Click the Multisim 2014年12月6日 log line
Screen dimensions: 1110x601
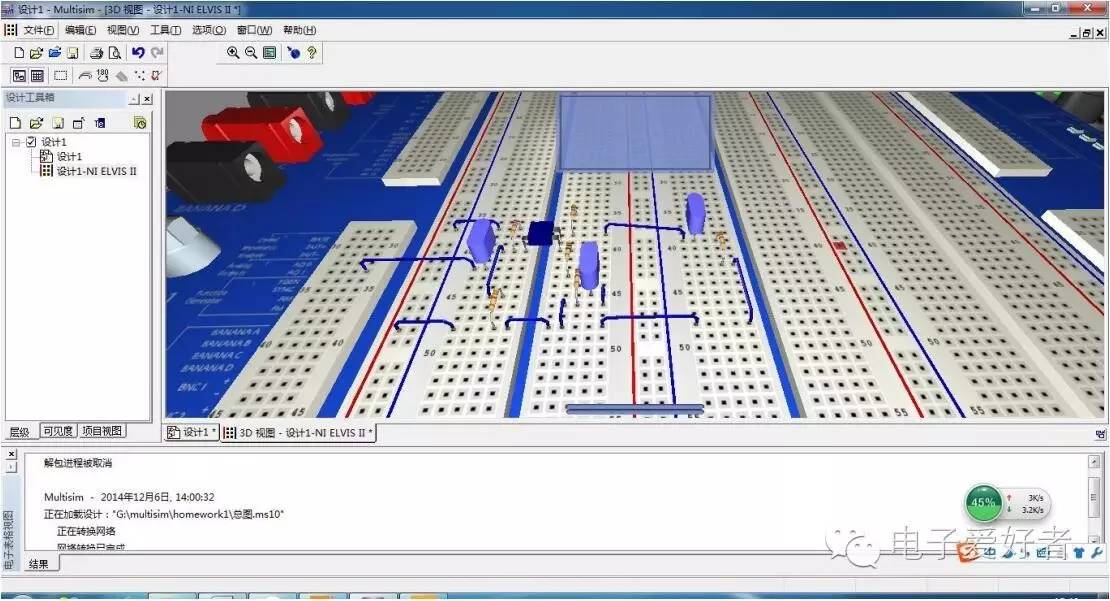(x=129, y=497)
